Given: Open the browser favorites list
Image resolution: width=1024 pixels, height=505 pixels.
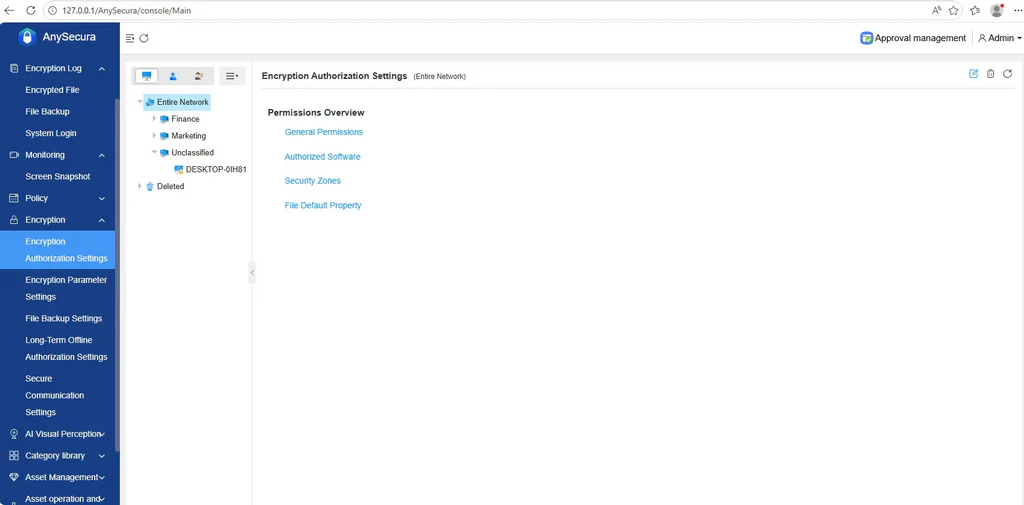Looking at the screenshot, I should (x=976, y=10).
